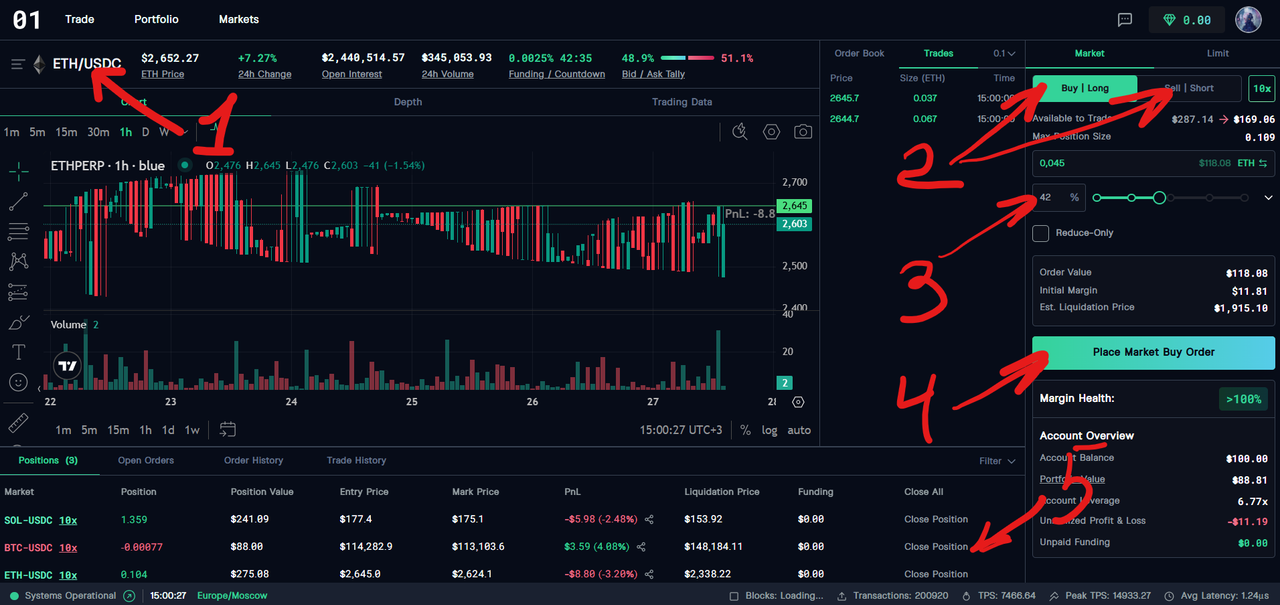
Task: Switch to the Limit order tab
Action: coord(1217,53)
